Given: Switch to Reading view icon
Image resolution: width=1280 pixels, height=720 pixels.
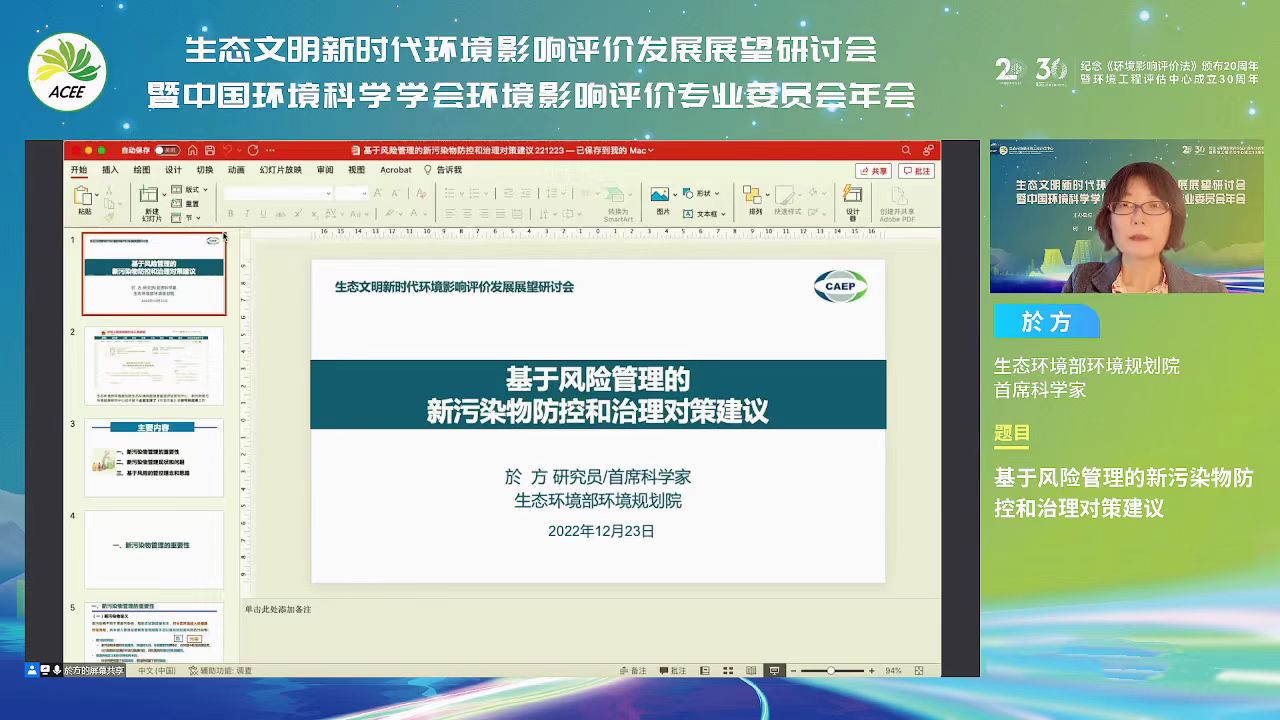Looking at the screenshot, I should click(751, 670).
